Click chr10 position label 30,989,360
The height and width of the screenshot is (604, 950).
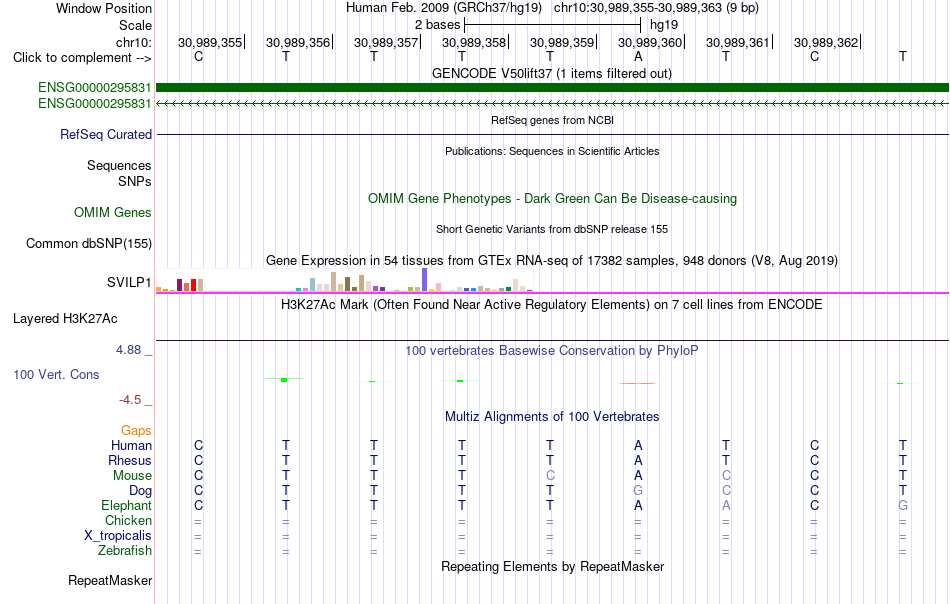(x=649, y=42)
